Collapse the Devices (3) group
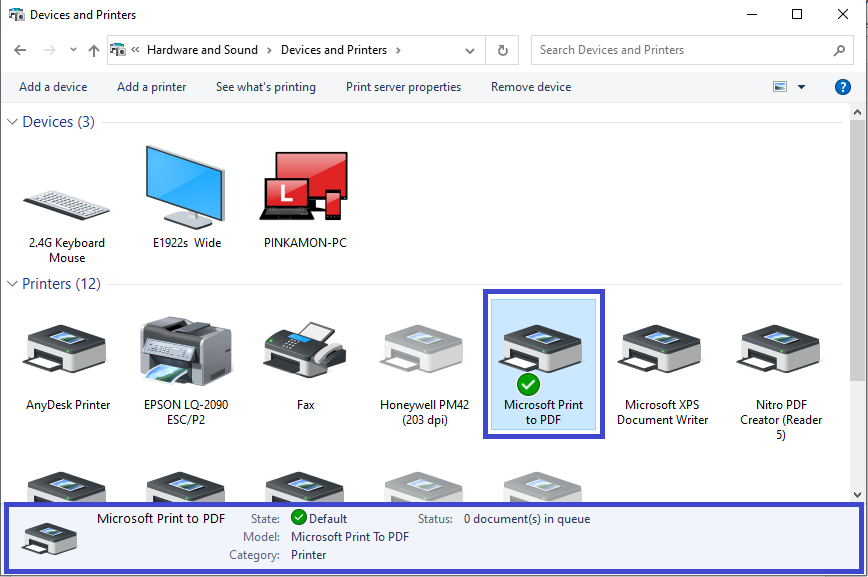 (12, 122)
